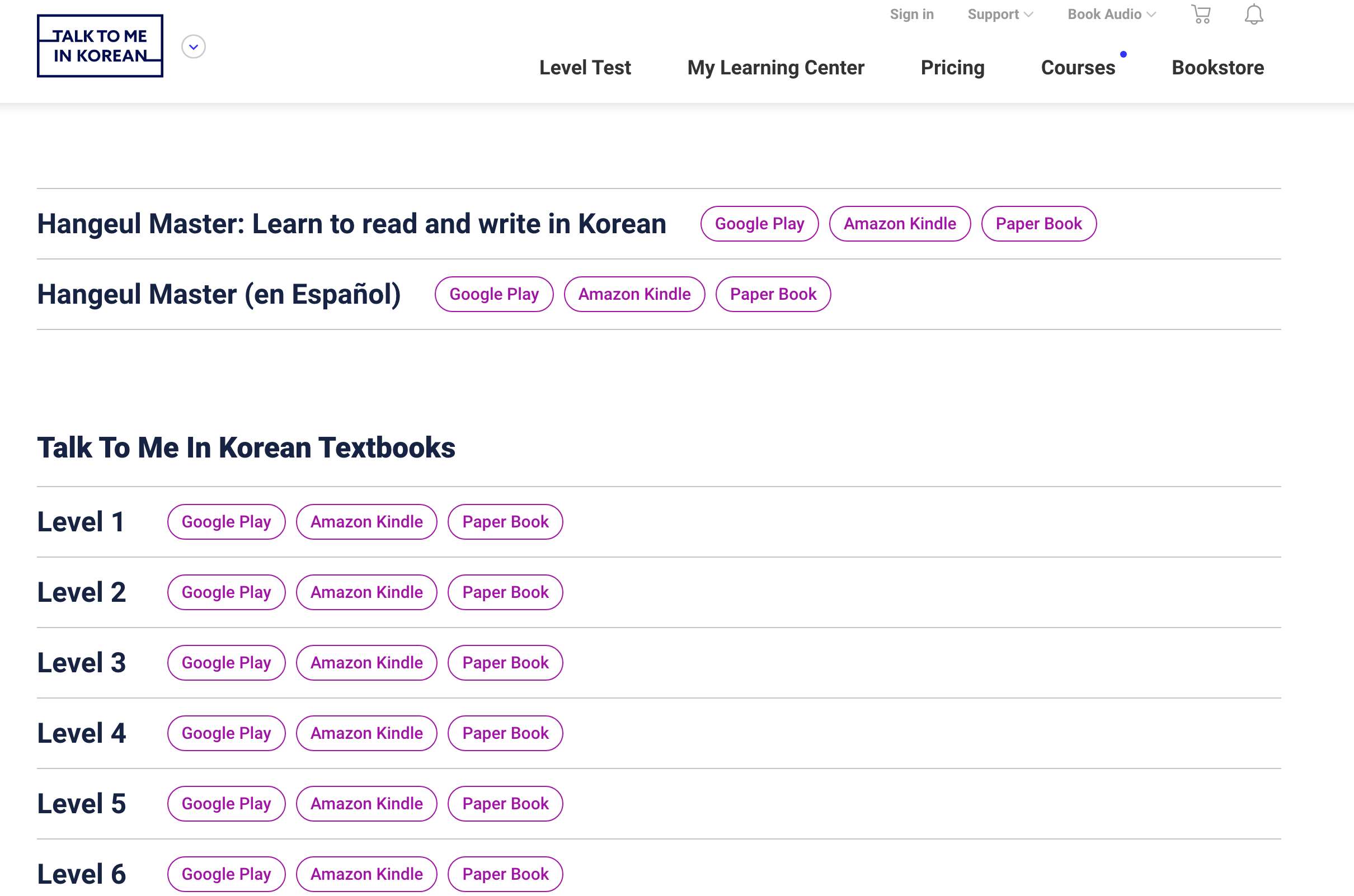The height and width of the screenshot is (896, 1354).
Task: Open Google Play for Level 6
Action: [x=227, y=874]
